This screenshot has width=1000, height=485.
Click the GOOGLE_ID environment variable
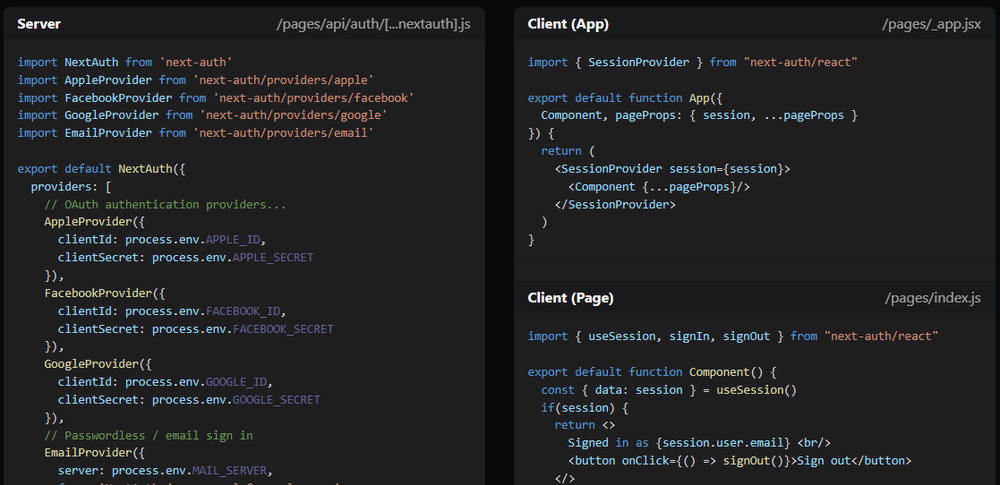(x=236, y=382)
